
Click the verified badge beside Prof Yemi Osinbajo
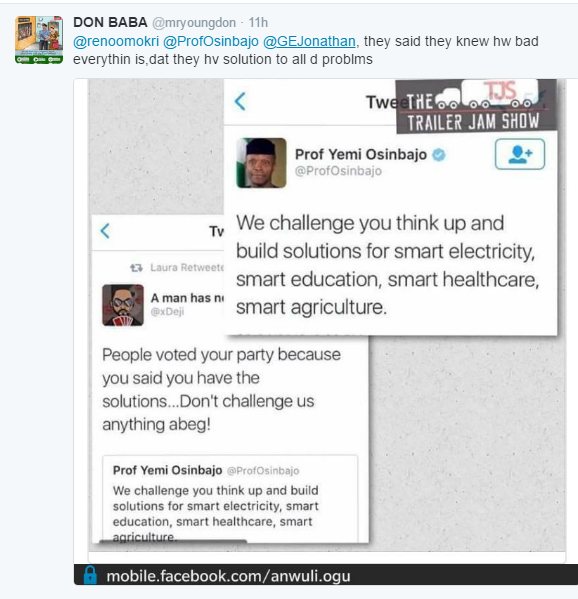(439, 155)
